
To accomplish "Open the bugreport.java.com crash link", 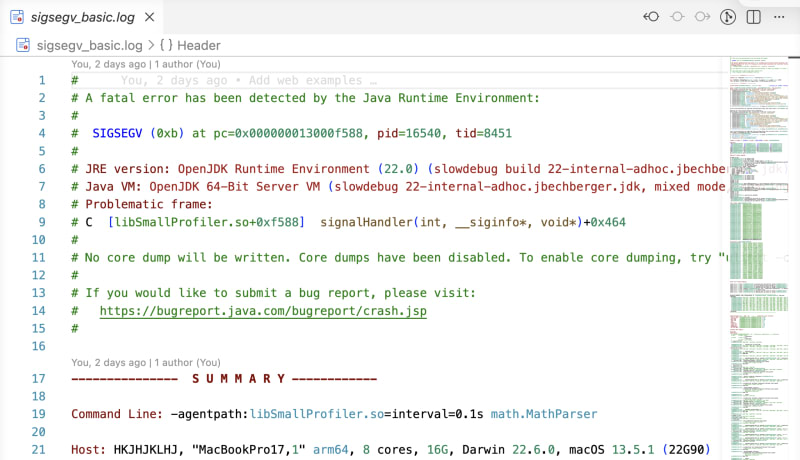I will click(262, 311).
